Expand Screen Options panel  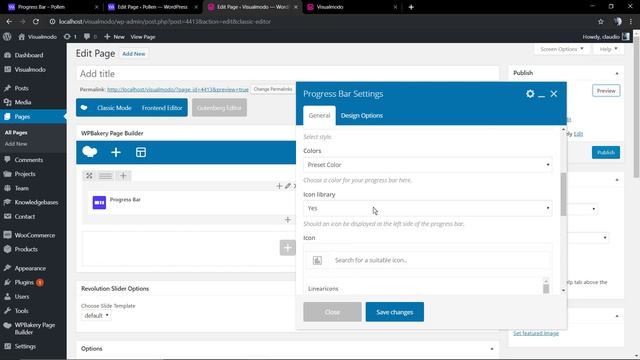tap(561, 49)
